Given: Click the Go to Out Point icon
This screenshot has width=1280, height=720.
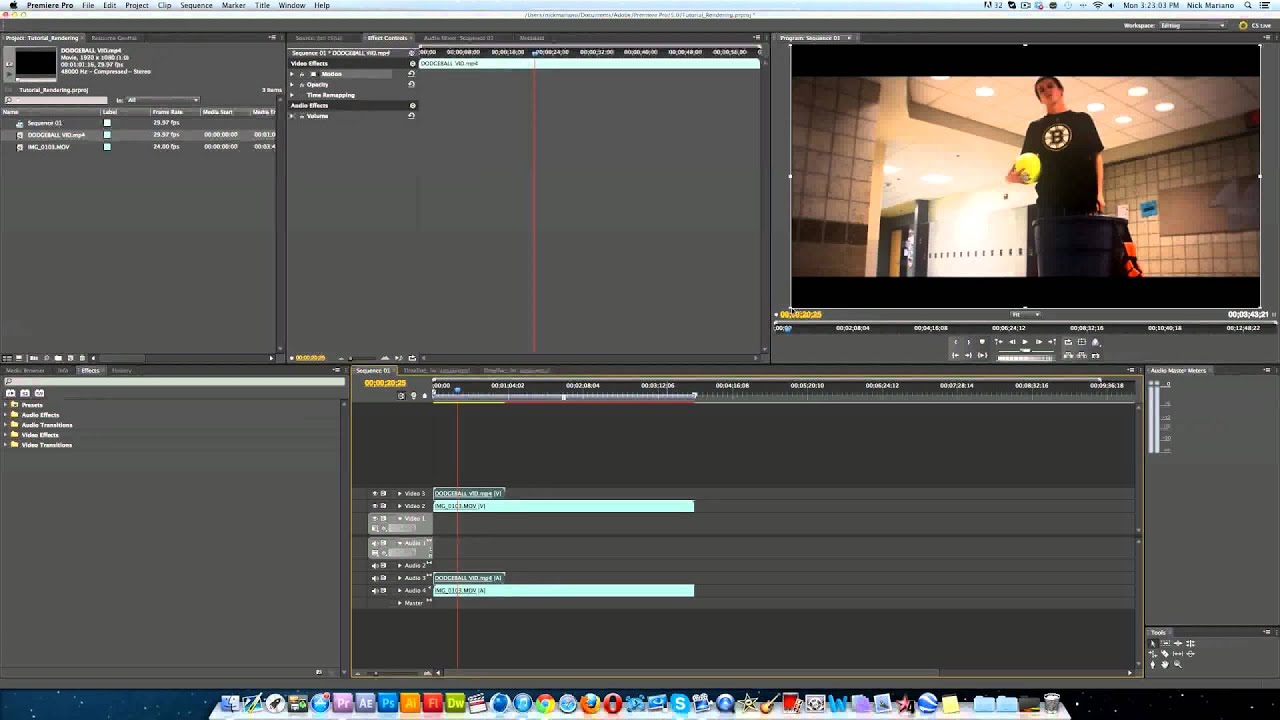Looking at the screenshot, I should pyautogui.click(x=968, y=355).
